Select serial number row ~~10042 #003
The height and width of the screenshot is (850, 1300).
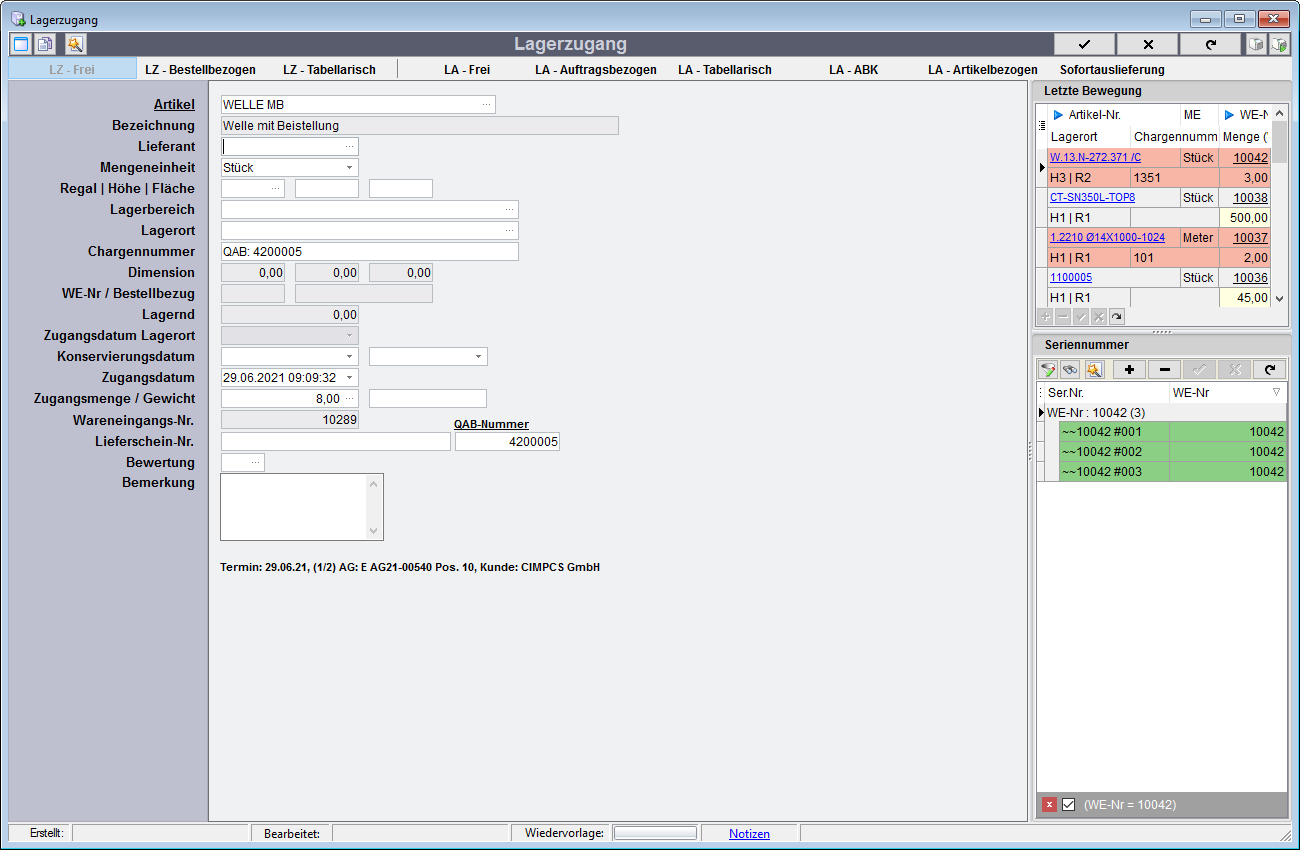[1172, 472]
